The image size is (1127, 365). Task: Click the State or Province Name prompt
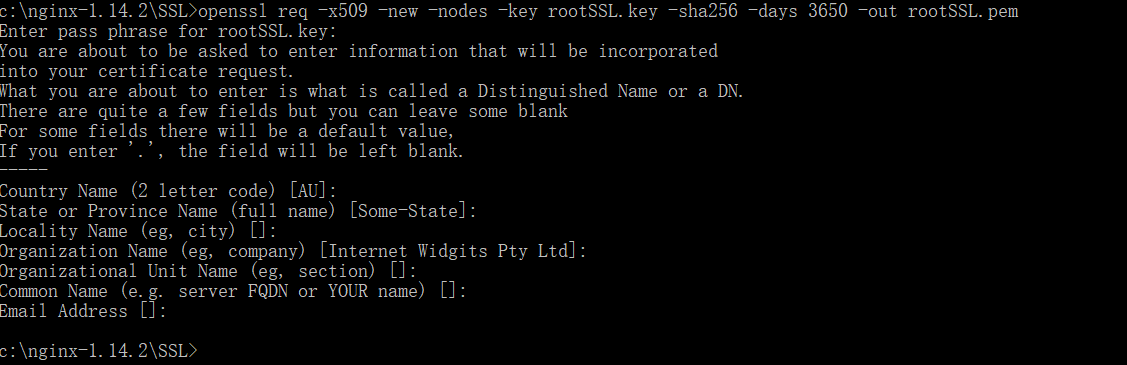(x=238, y=211)
